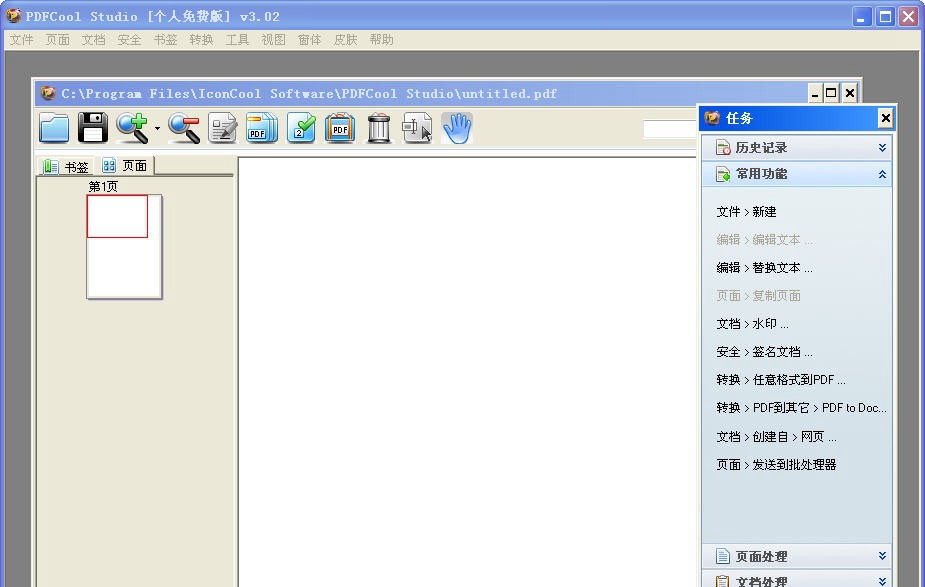This screenshot has height=587, width=925.
Task: Maximize the PDFCool Studio main window
Action: [885, 17]
